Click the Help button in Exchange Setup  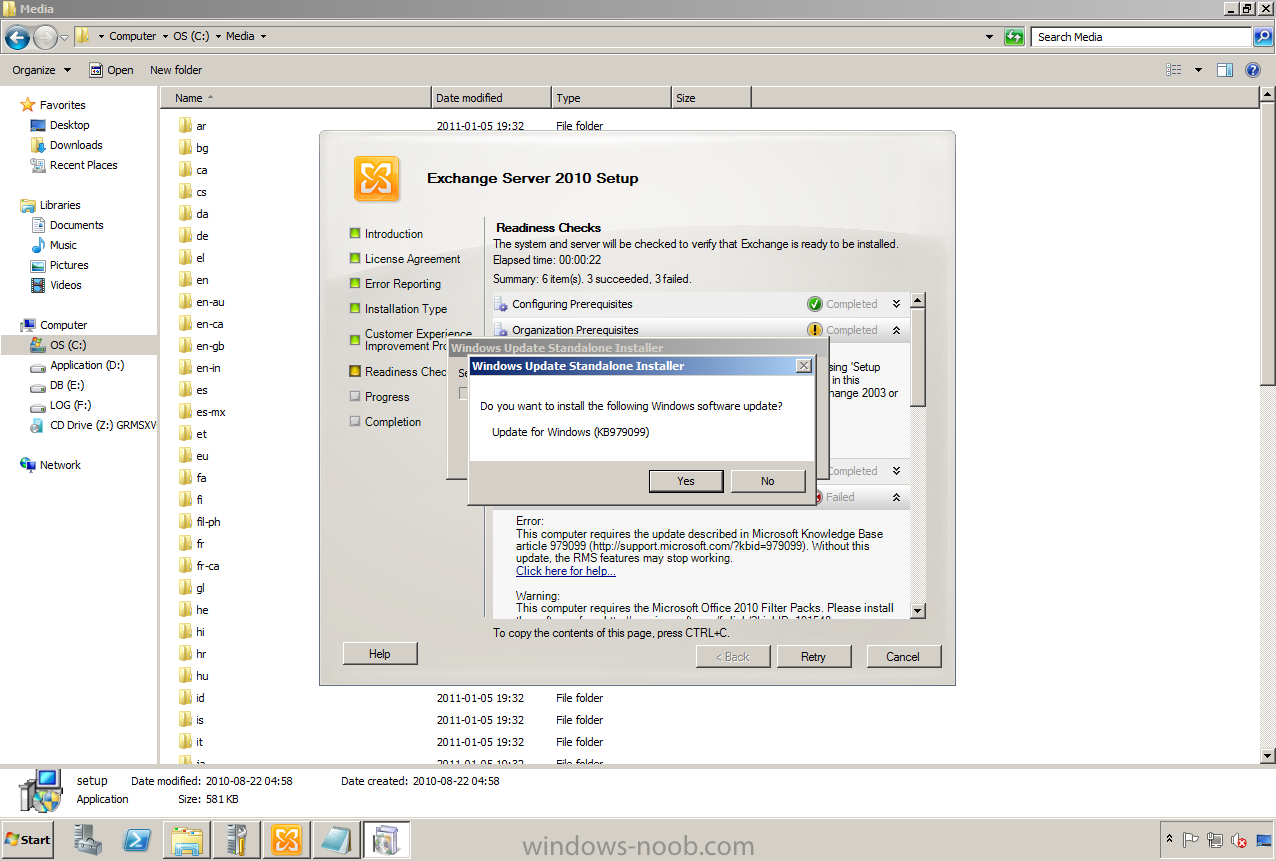380,654
